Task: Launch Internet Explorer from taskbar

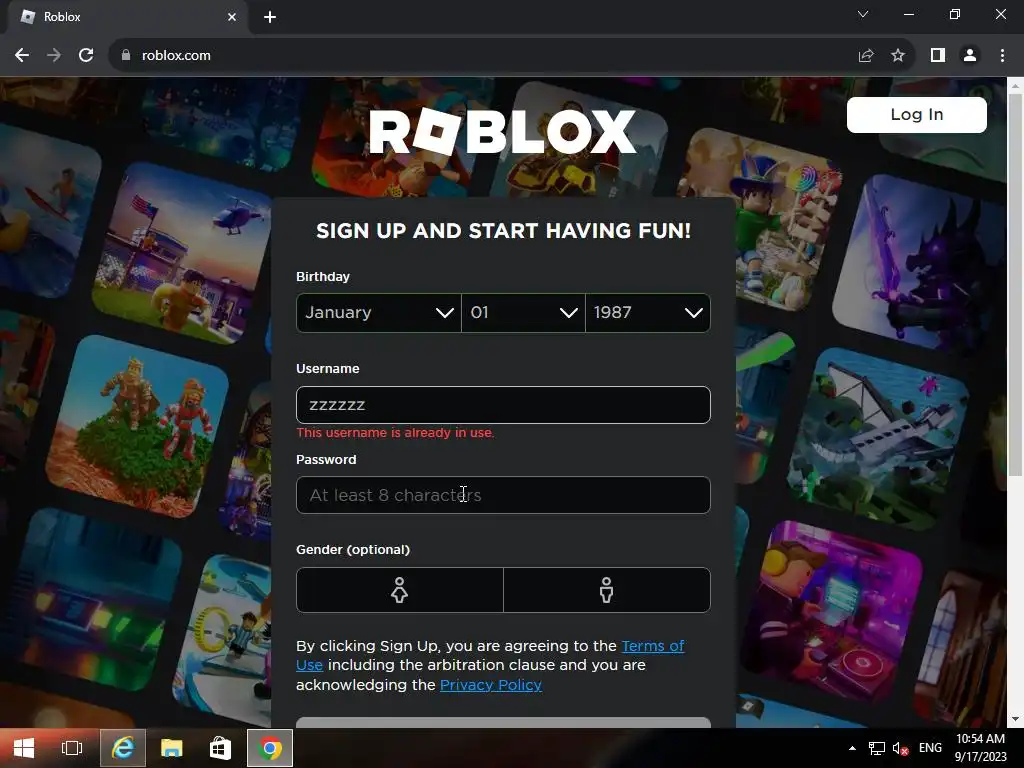Action: click(123, 748)
